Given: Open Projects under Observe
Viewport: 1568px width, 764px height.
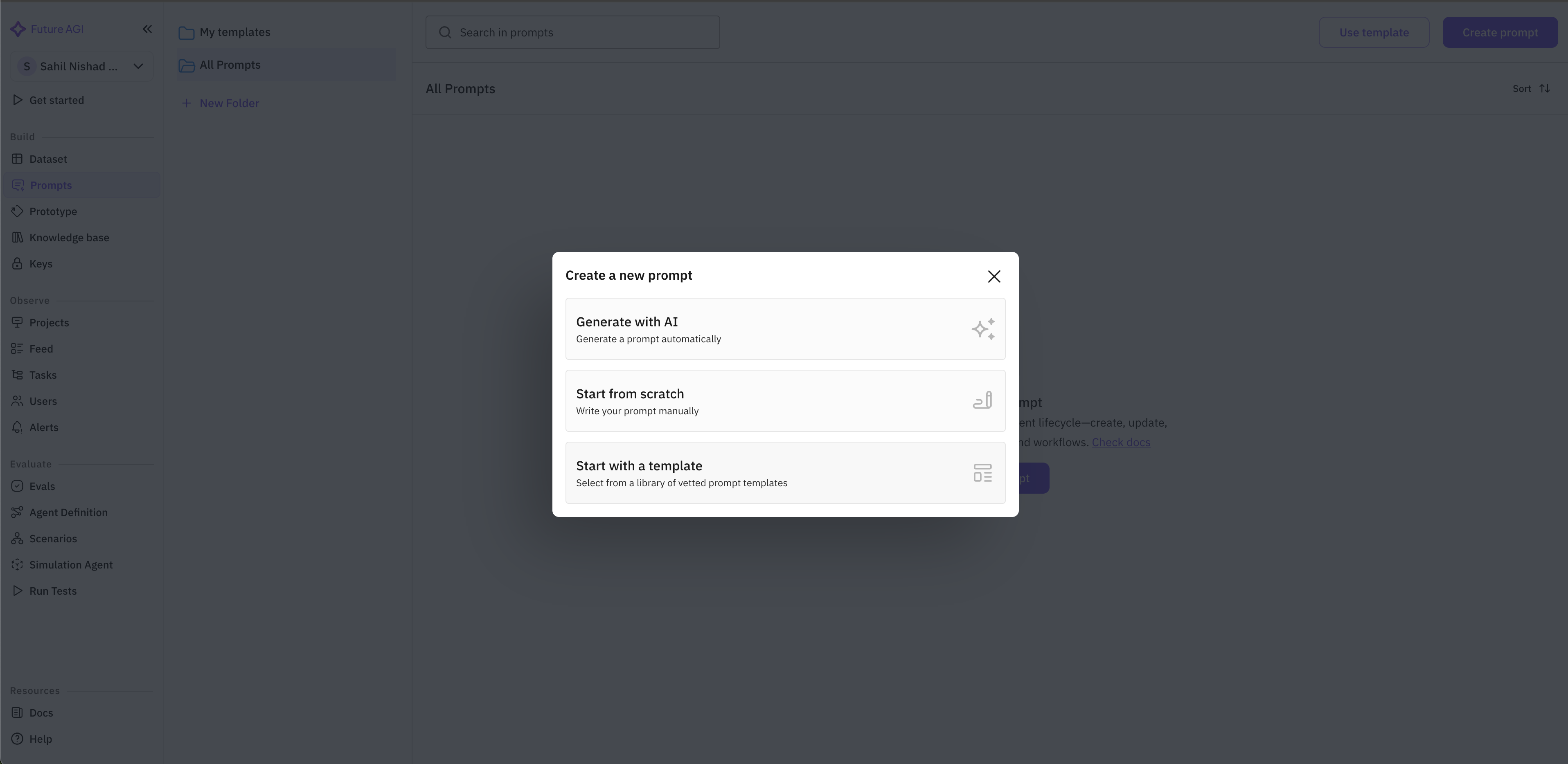Looking at the screenshot, I should tap(49, 322).
